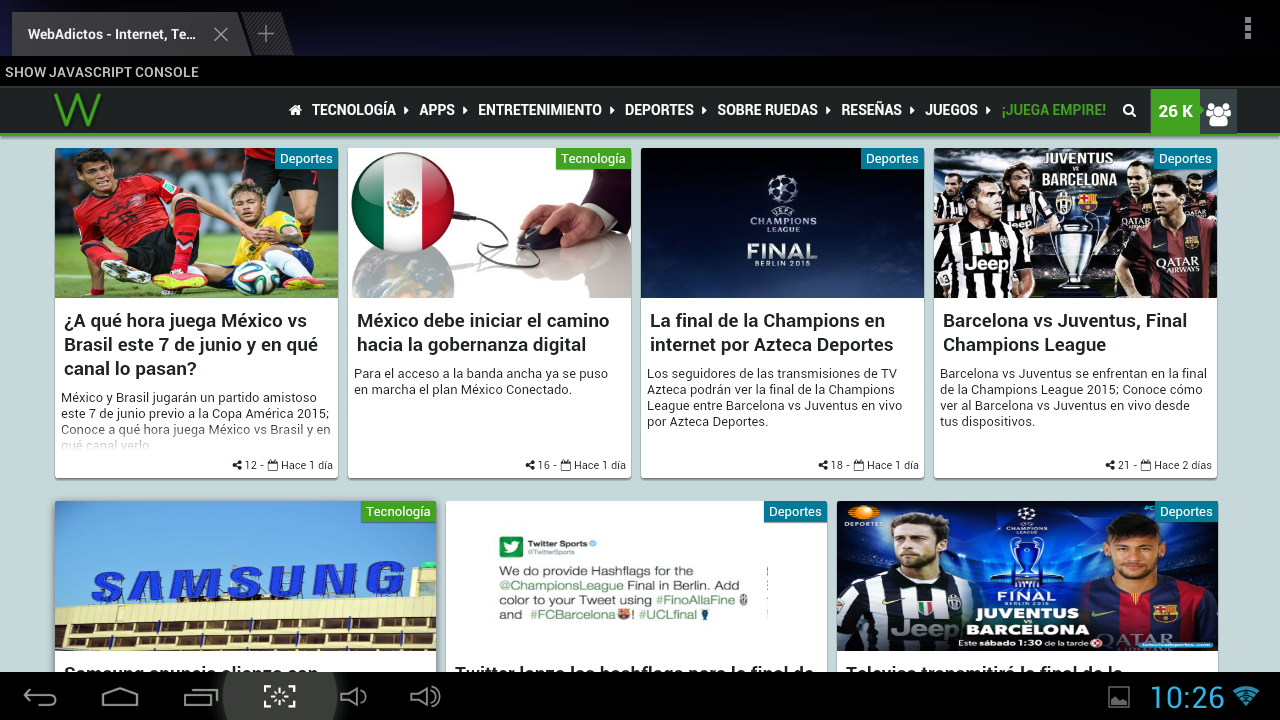Viewport: 1280px width, 720px height.
Task: Tap the screenshot capture icon
Action: [x=280, y=697]
